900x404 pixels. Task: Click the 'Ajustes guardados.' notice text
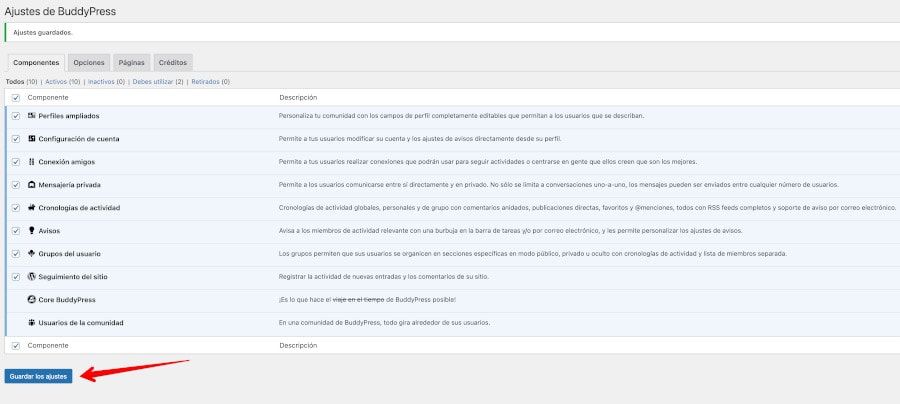pyautogui.click(x=43, y=33)
